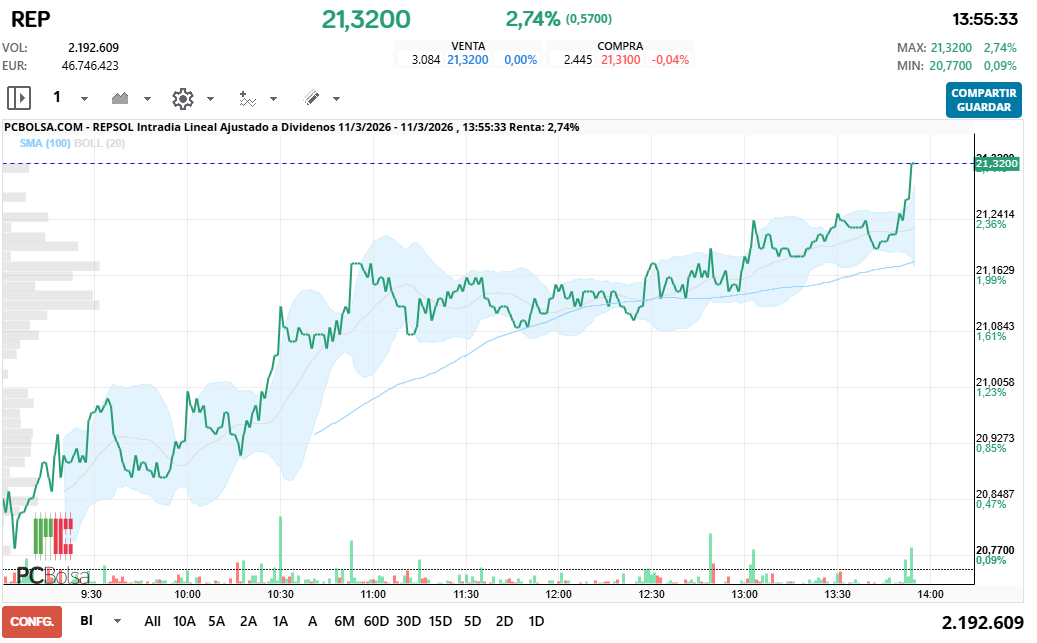Click the chart settings gear icon
Viewport: 1037px width, 643px height.
[182, 97]
